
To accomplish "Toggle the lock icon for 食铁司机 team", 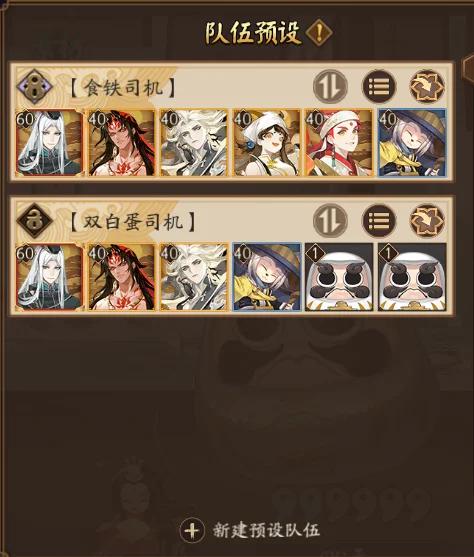I will tap(34, 86).
